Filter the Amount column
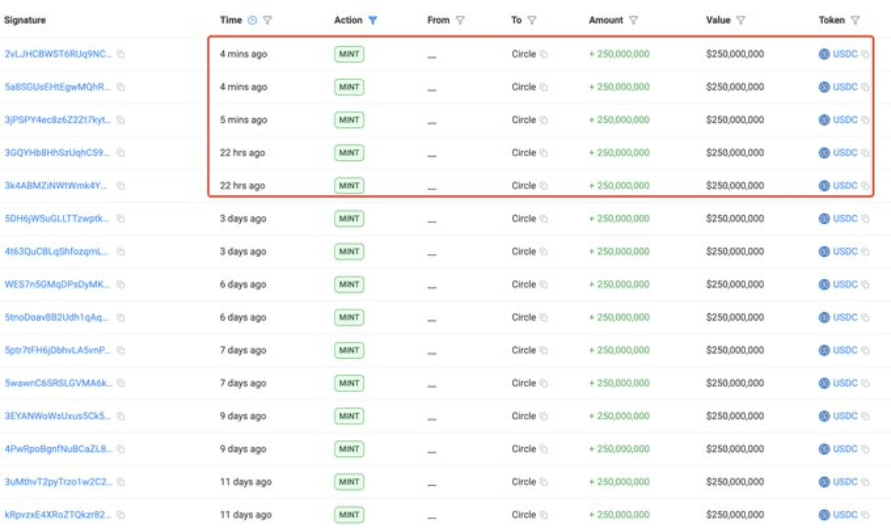Image resolution: width=891 pixels, height=530 pixels. click(634, 20)
